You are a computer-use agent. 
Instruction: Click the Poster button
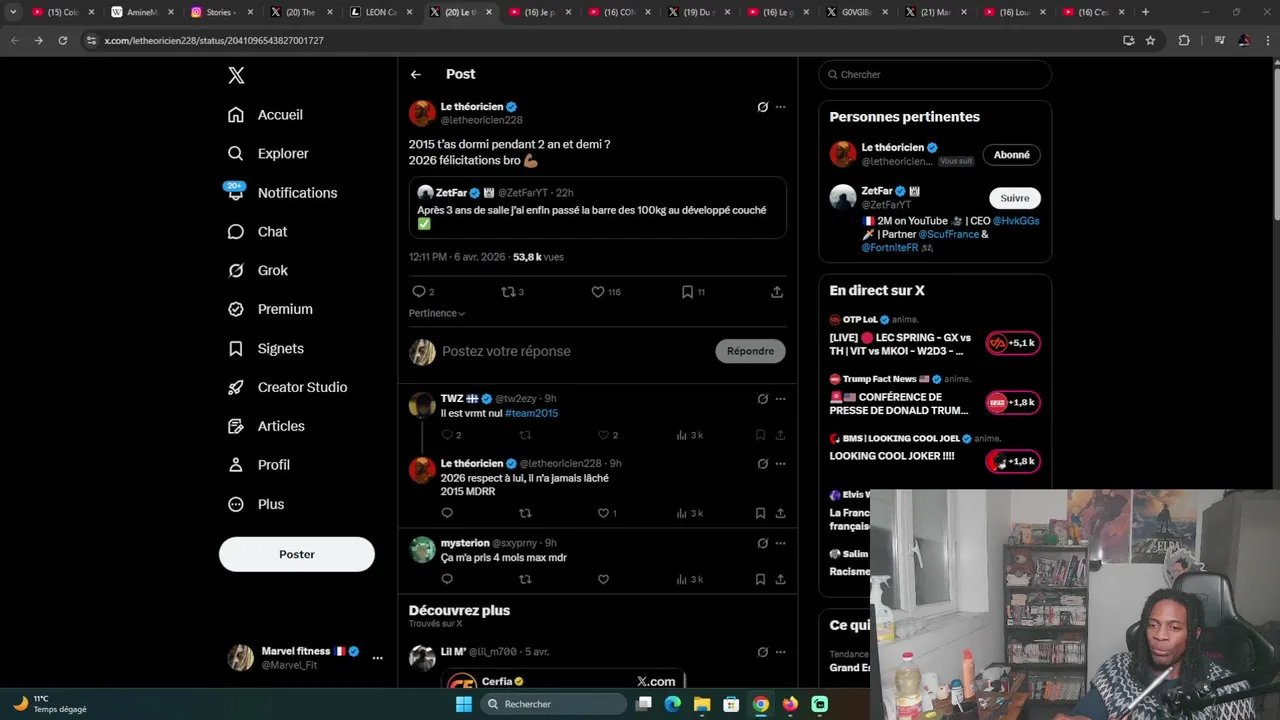pos(297,554)
